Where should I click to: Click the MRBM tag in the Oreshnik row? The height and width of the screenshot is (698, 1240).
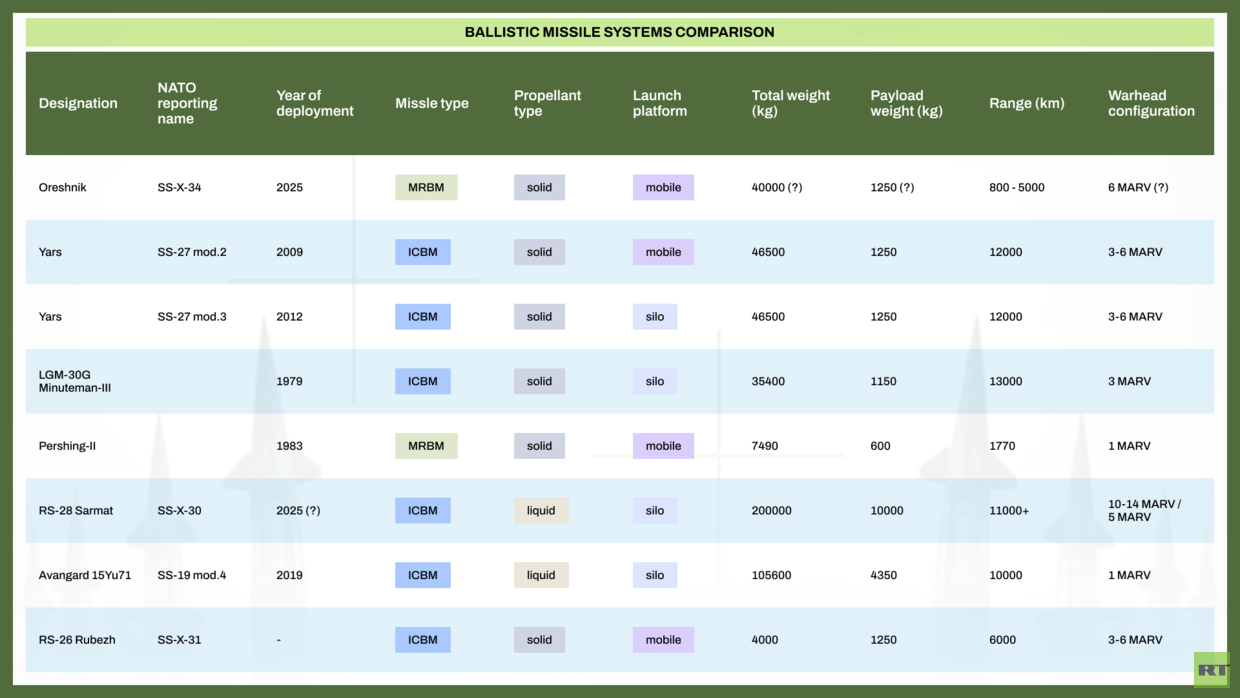(426, 187)
